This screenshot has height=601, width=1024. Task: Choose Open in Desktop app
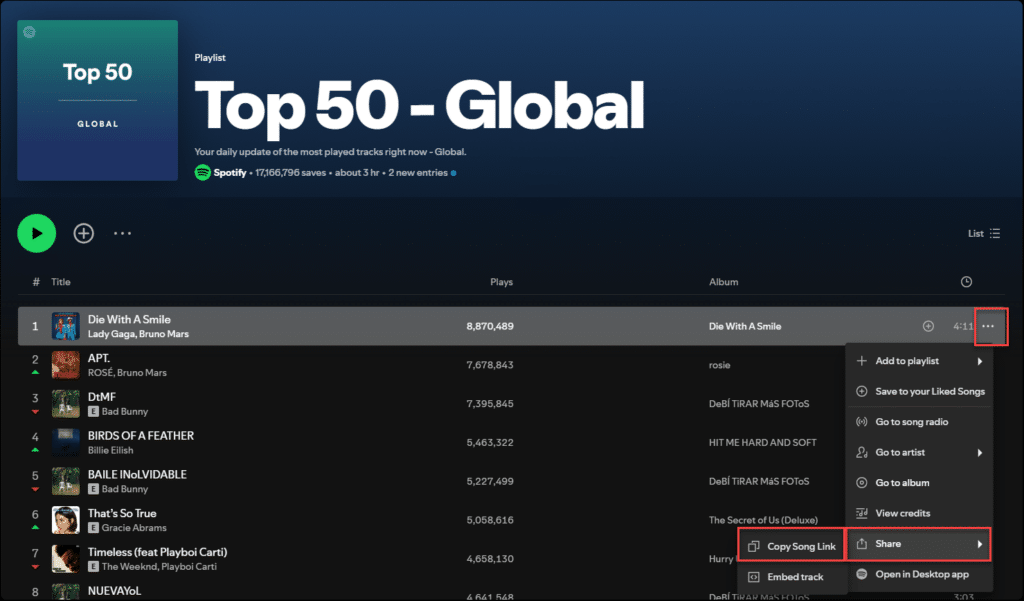tap(920, 574)
